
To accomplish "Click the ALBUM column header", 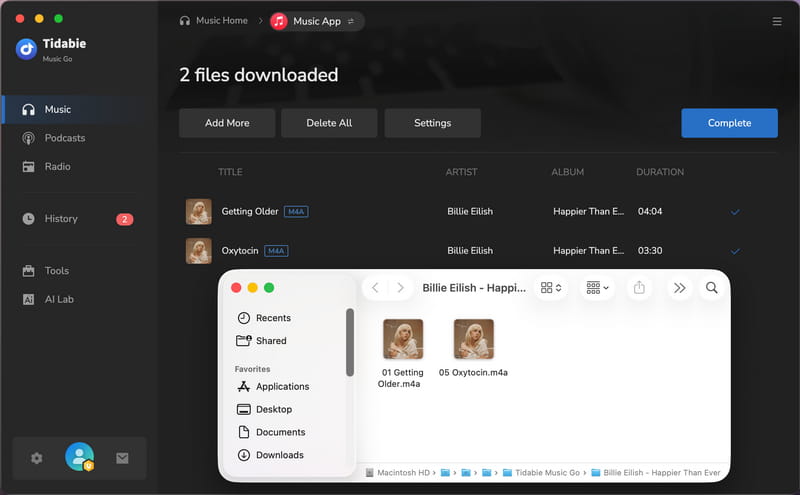I will tap(567, 172).
